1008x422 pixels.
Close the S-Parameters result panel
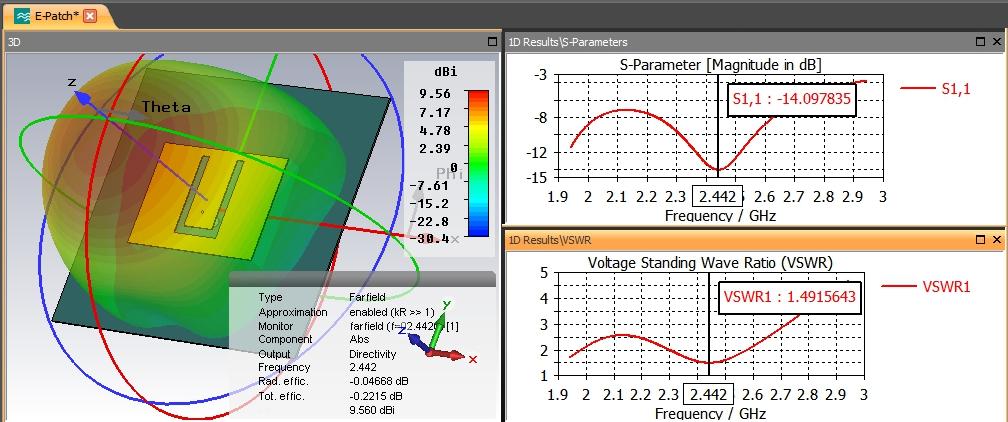point(996,42)
